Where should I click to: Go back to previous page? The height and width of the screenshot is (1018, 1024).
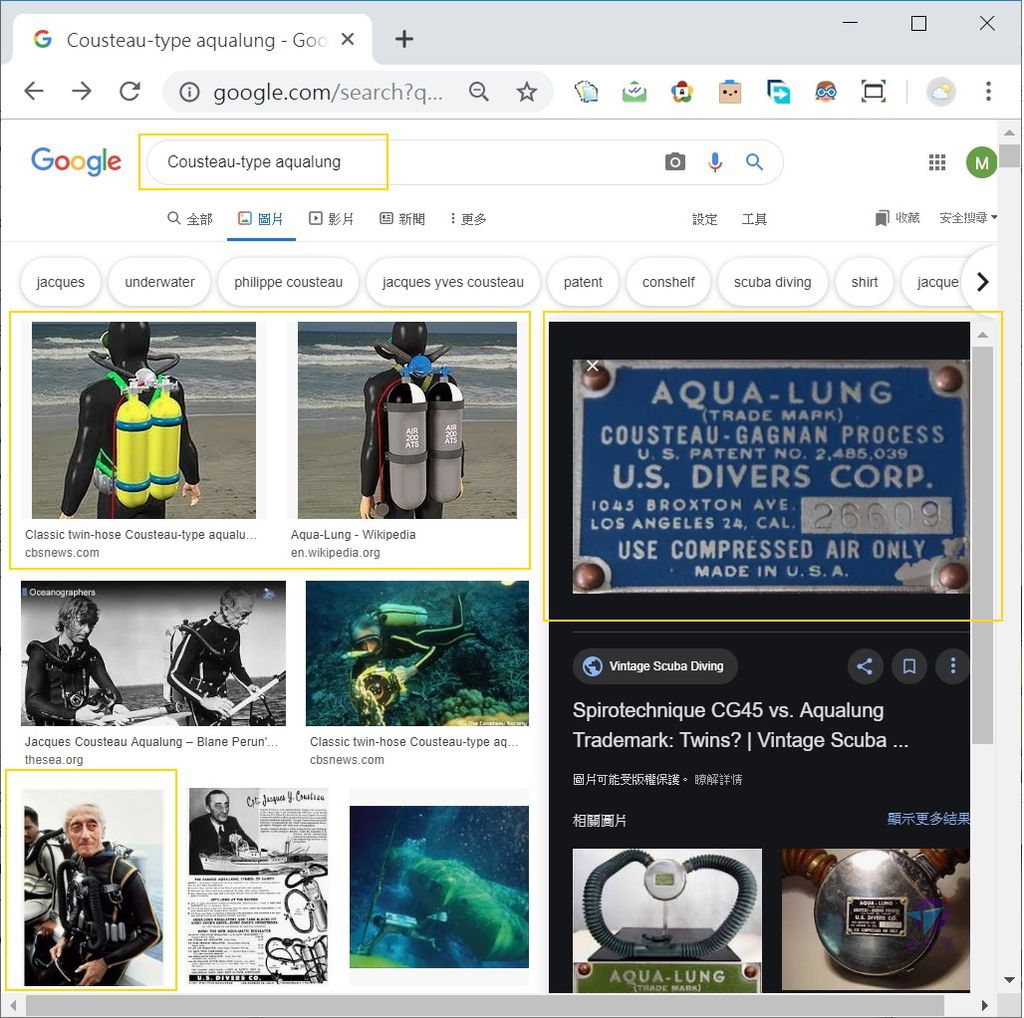[x=33, y=91]
